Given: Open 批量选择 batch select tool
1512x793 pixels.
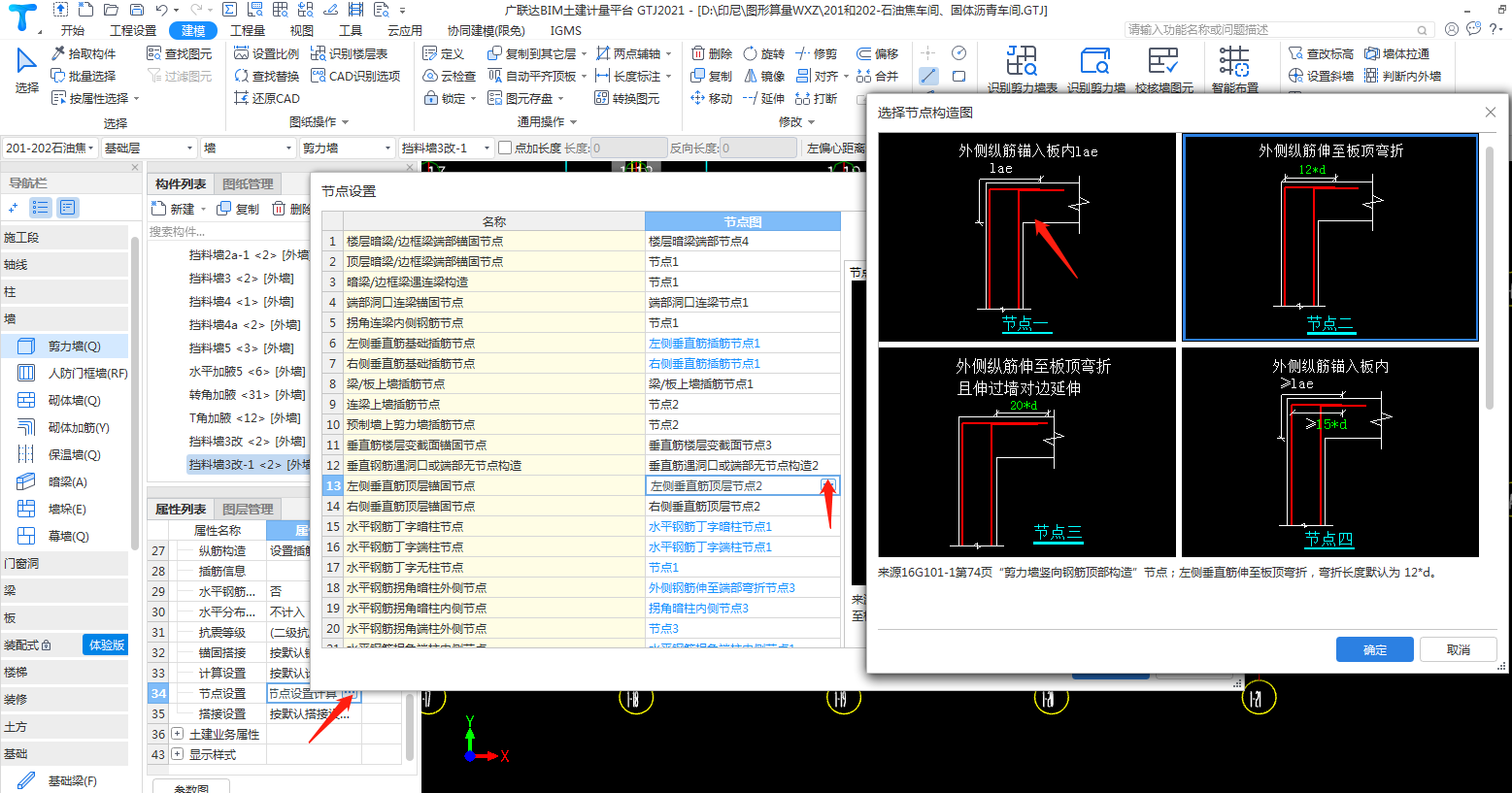Looking at the screenshot, I should (84, 76).
